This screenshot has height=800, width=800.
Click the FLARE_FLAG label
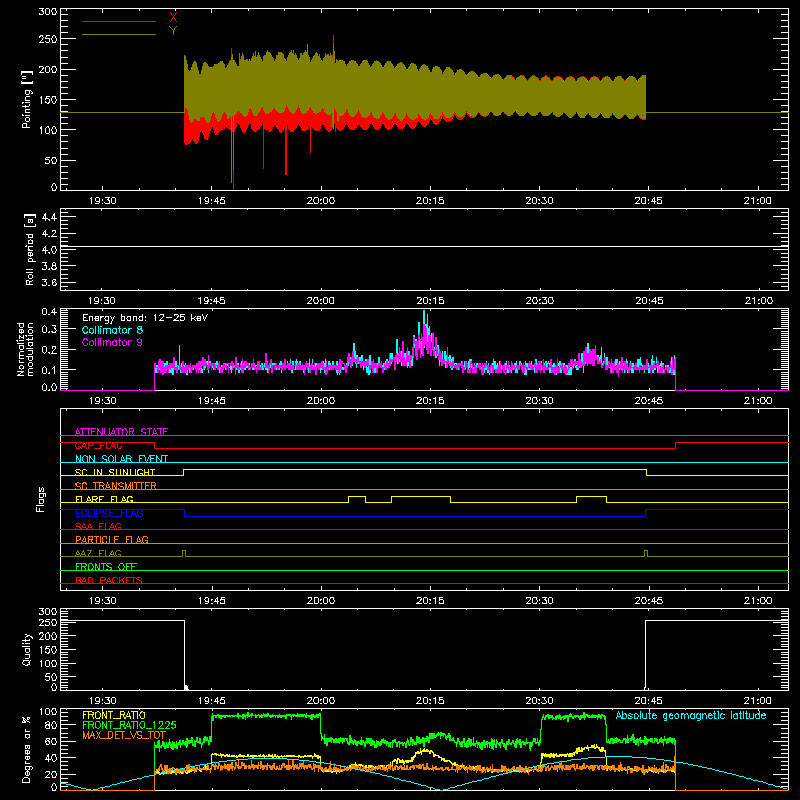(104, 499)
